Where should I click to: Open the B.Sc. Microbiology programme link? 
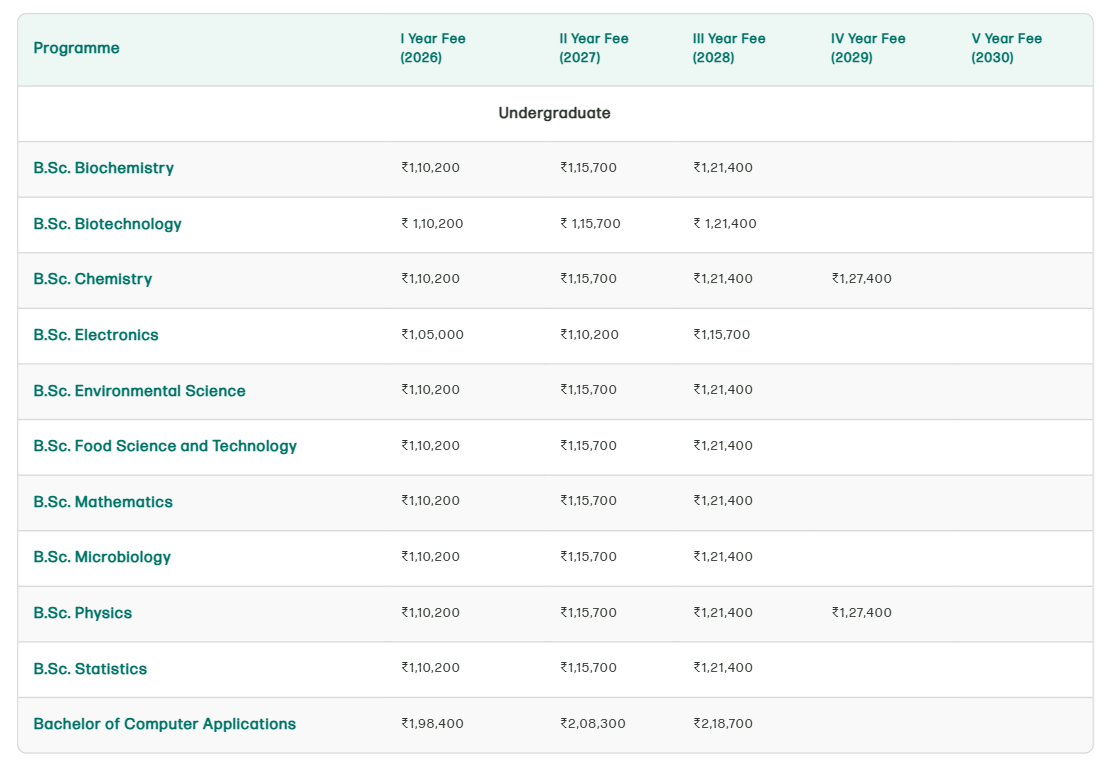coord(100,557)
